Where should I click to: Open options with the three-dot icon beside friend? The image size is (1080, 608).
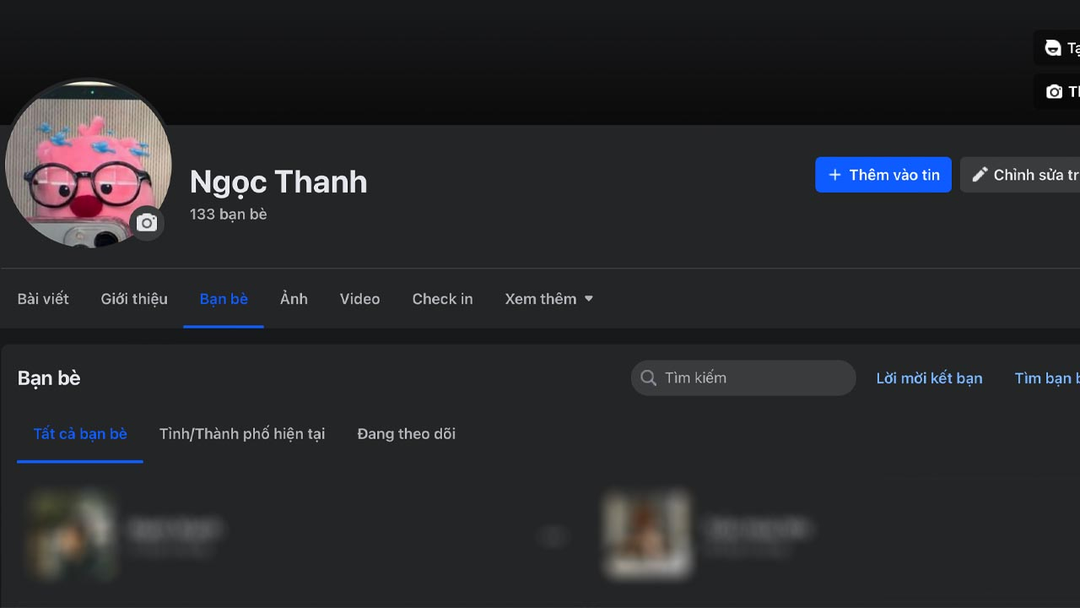click(553, 536)
